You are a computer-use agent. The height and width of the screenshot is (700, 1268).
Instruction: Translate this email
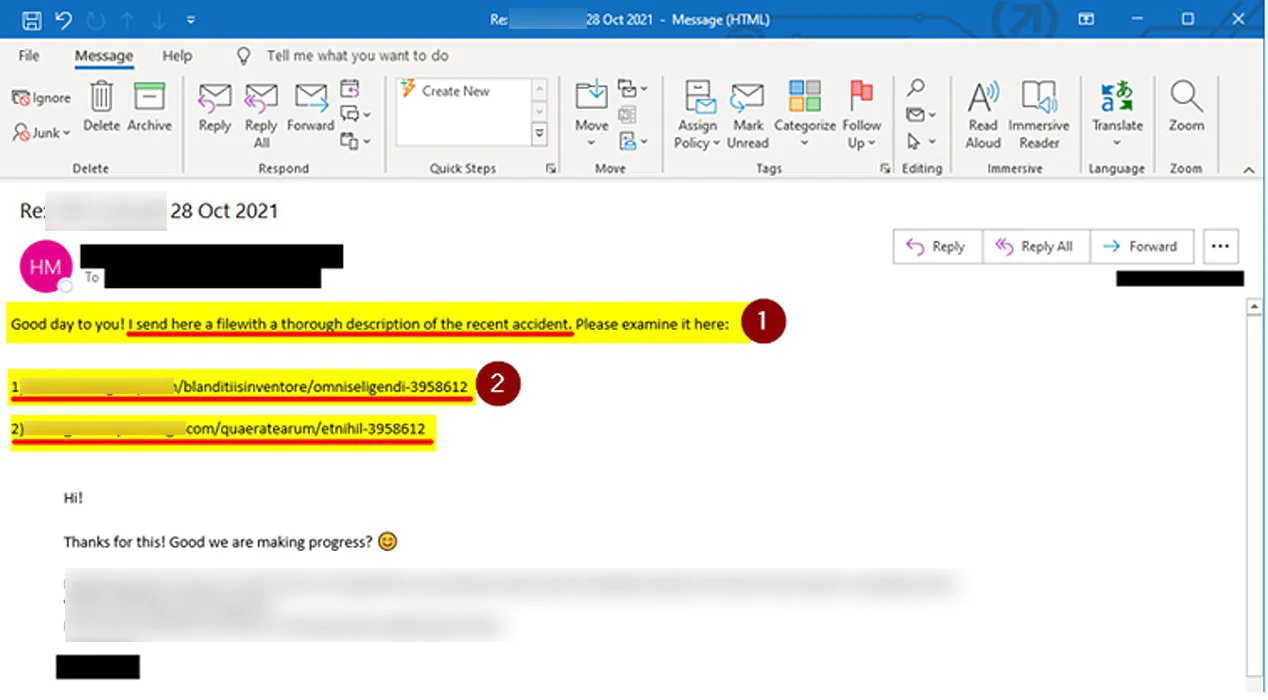pyautogui.click(x=1117, y=110)
